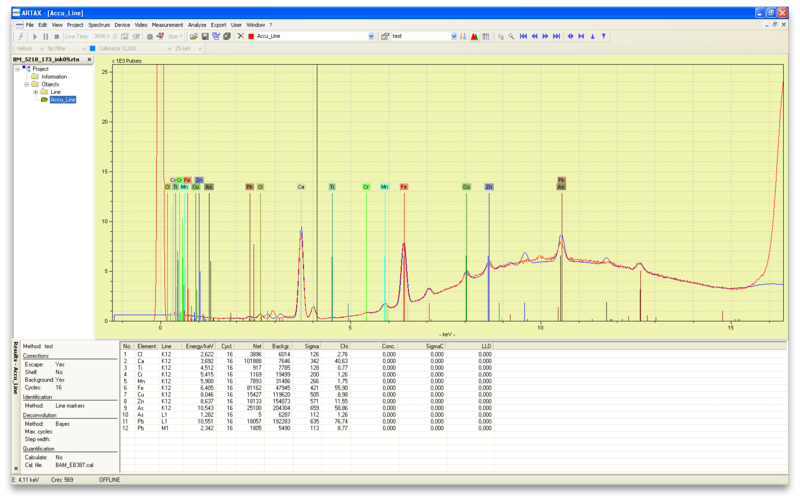Collapse the Project tree node
This screenshot has height=501, width=800.
18,69
